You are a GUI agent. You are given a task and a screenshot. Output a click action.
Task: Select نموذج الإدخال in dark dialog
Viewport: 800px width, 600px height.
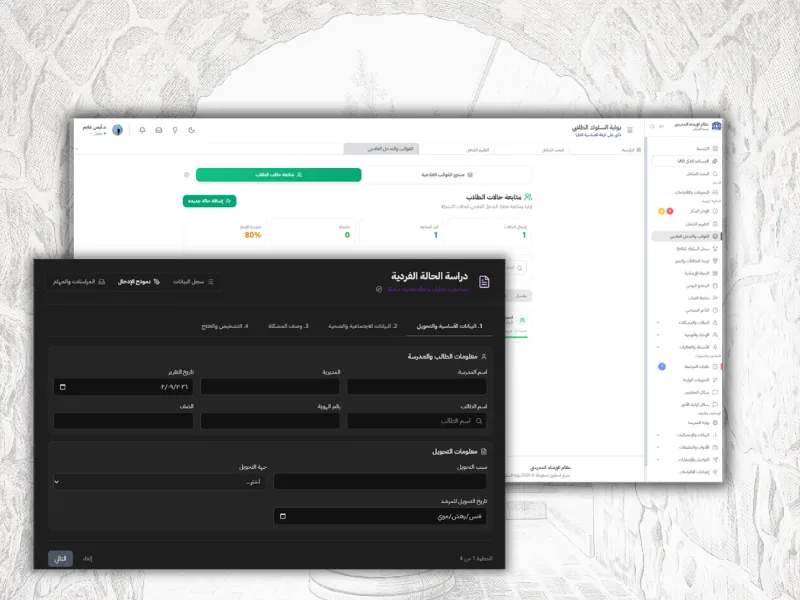(139, 282)
